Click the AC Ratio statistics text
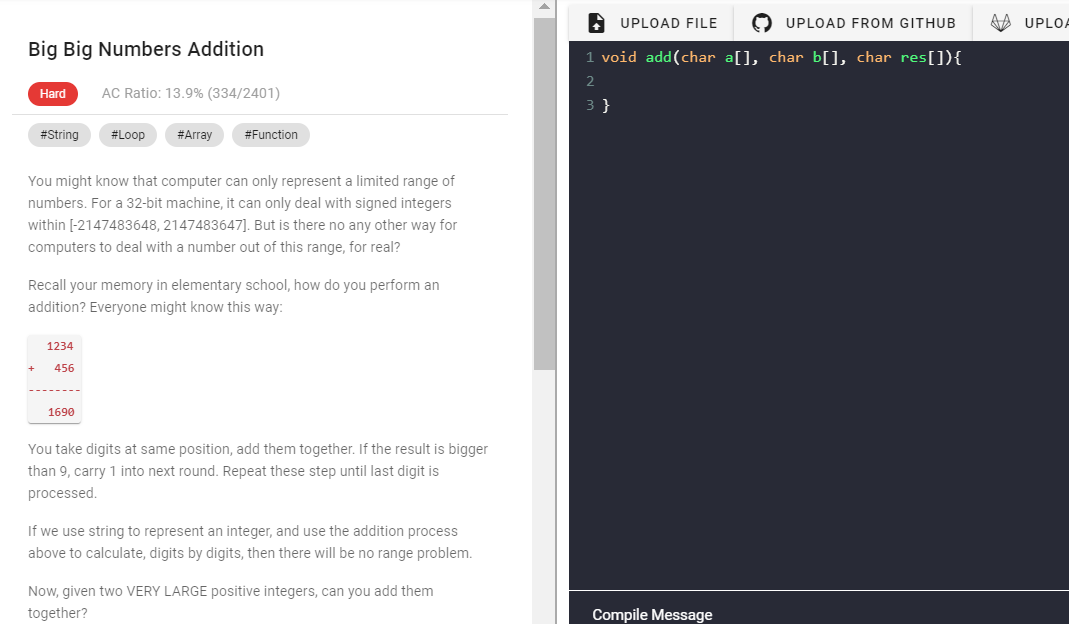Screen dimensions: 1069x624 click(x=190, y=93)
